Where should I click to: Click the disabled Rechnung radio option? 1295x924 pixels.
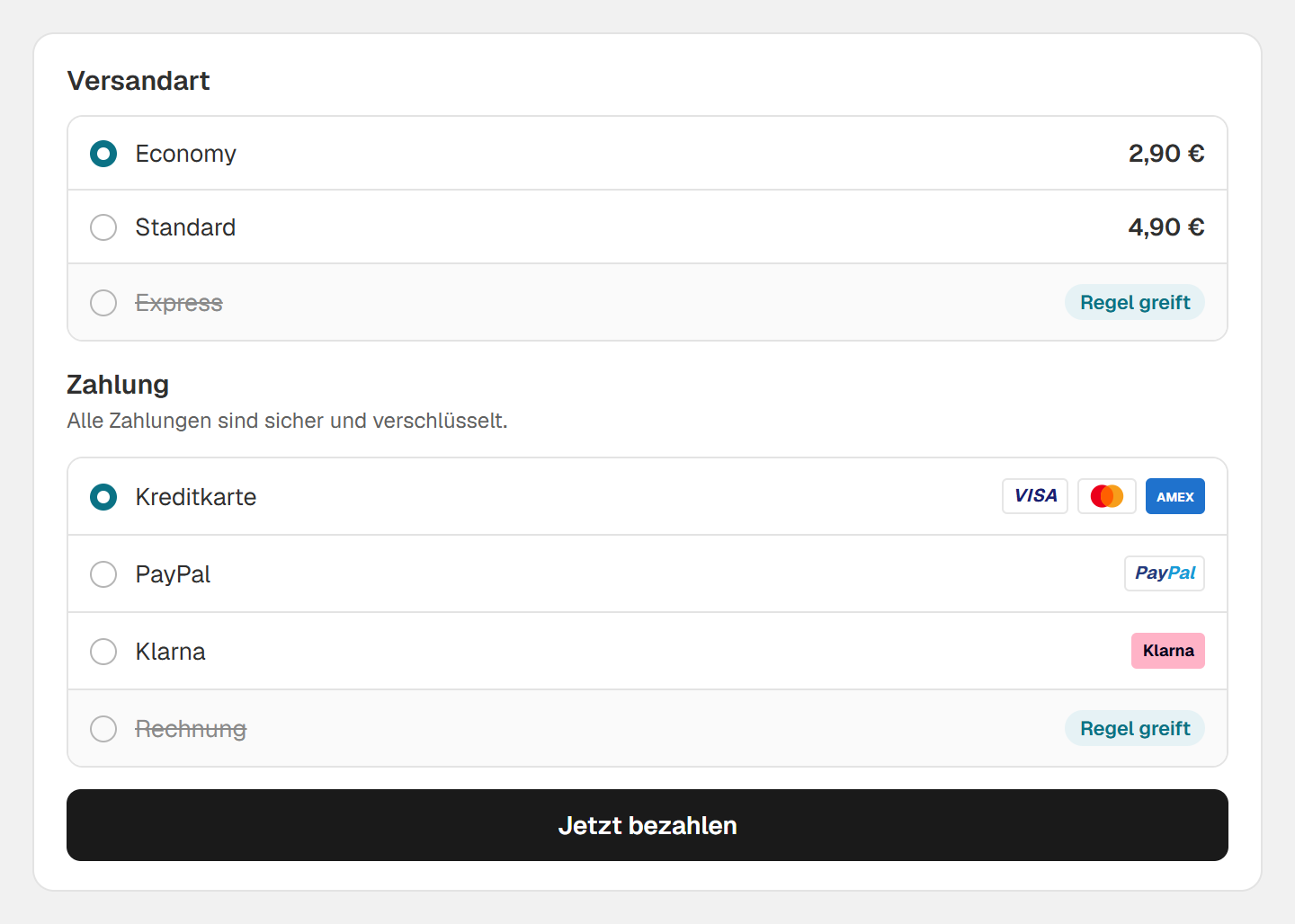point(103,729)
